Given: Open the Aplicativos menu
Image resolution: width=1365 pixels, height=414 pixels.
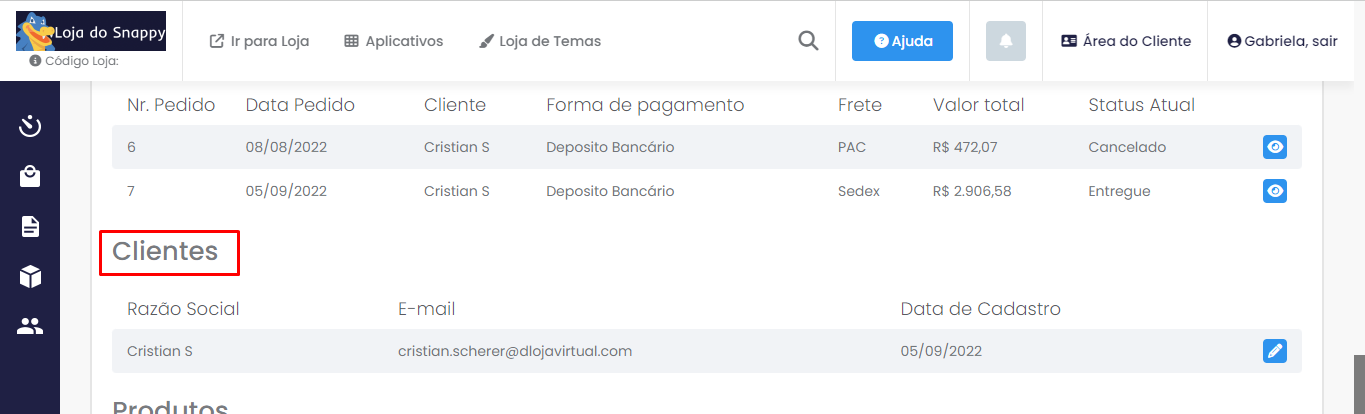Looking at the screenshot, I should [393, 41].
